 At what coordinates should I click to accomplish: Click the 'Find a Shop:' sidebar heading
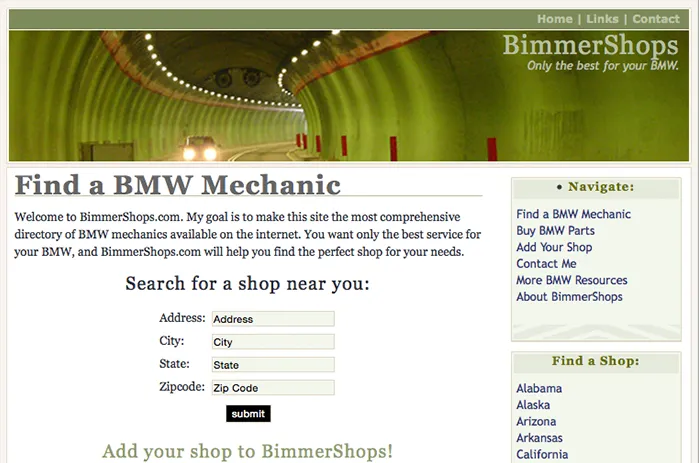click(596, 361)
